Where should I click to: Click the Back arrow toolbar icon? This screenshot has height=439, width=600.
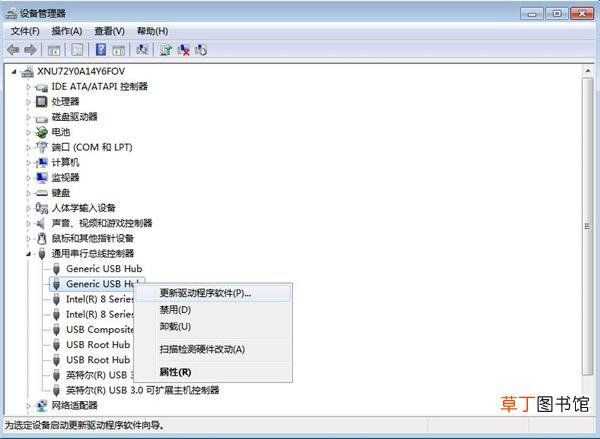click(x=13, y=50)
